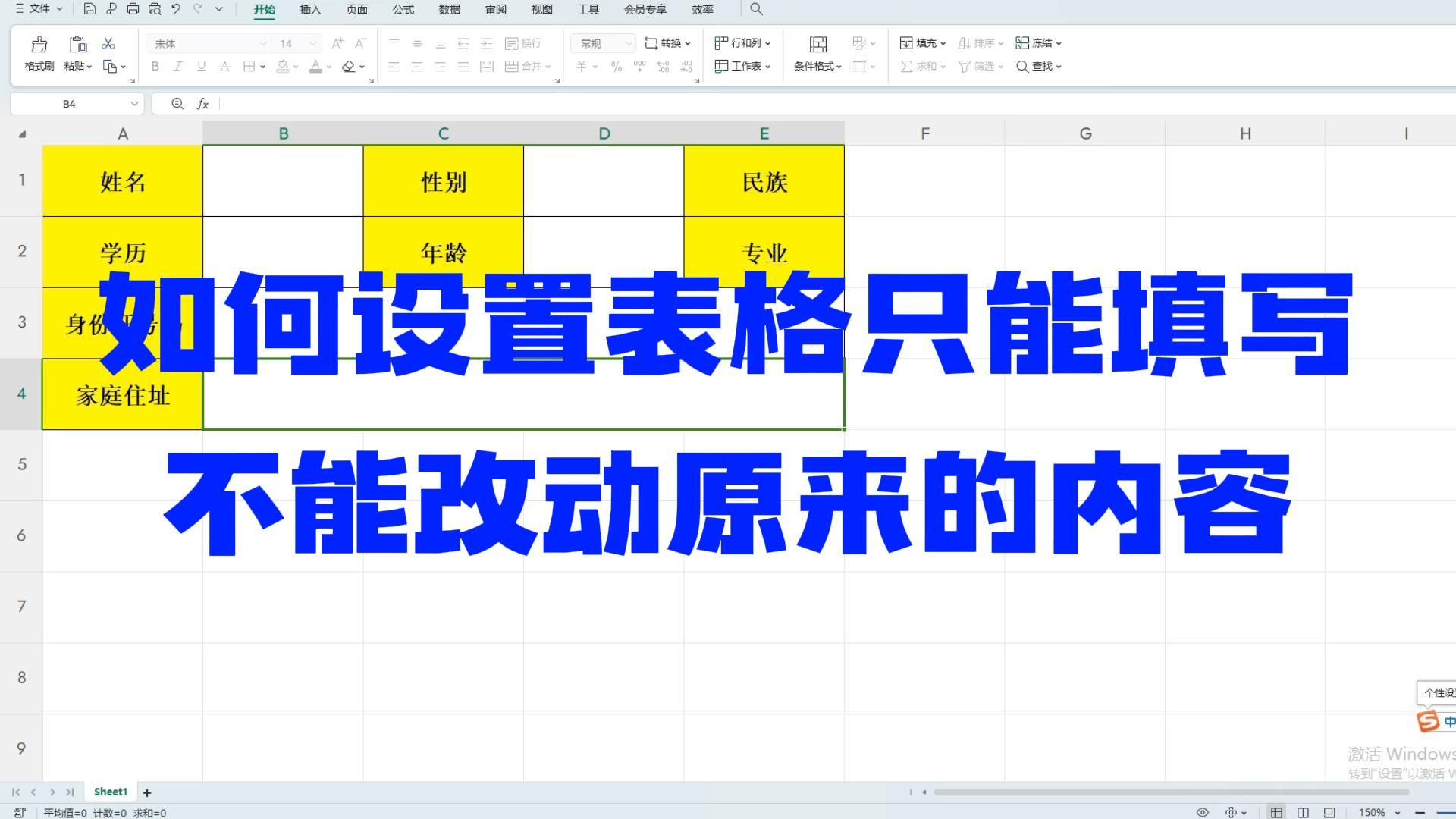Switch to Page Layout view in status bar
This screenshot has width=1456, height=819.
[1303, 812]
